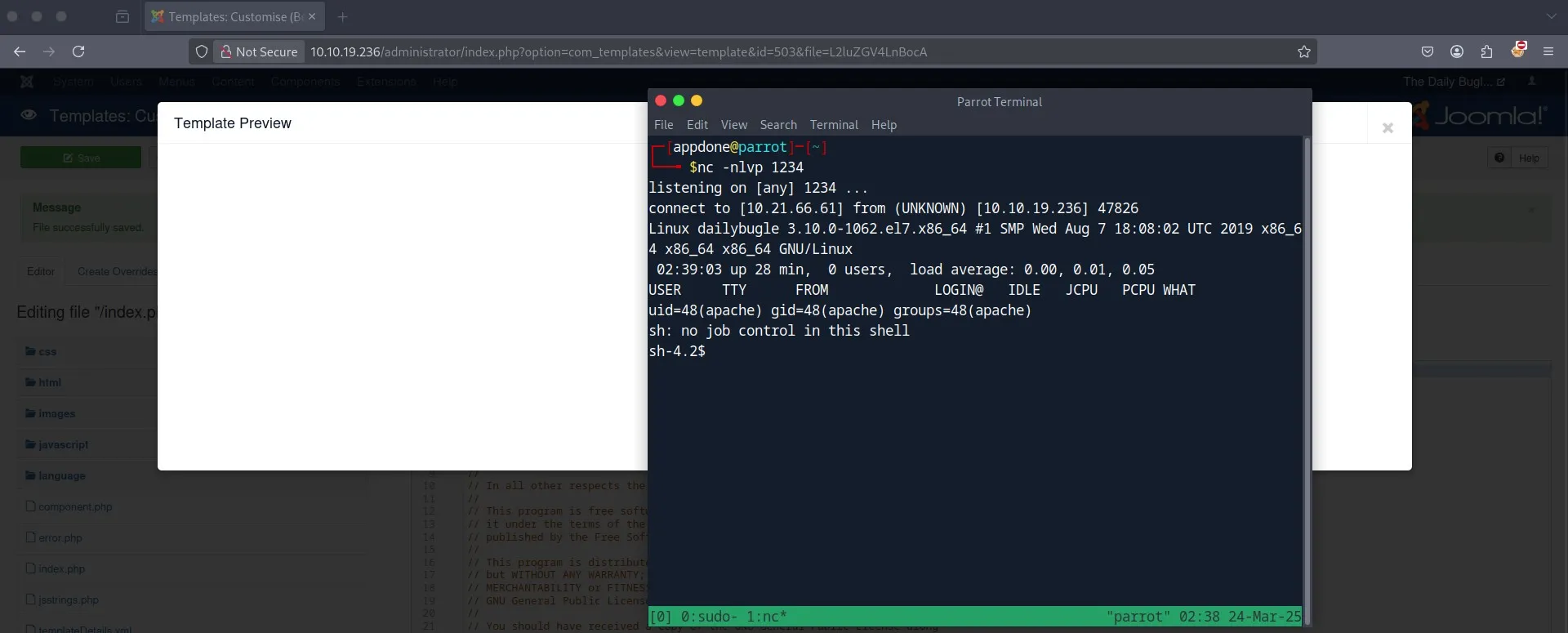Open error.php in the file tree
The height and width of the screenshot is (633, 1568).
pyautogui.click(x=54, y=537)
